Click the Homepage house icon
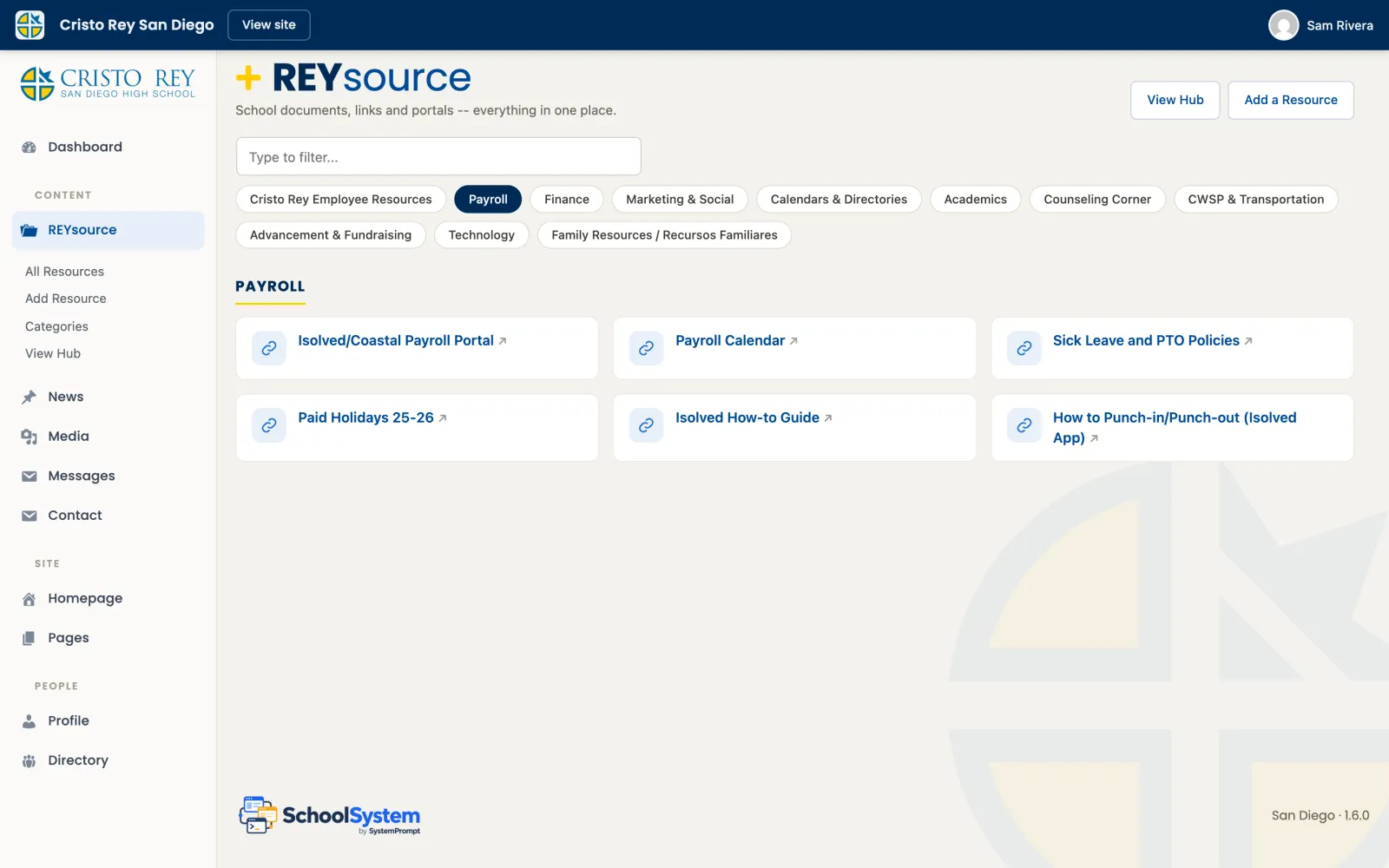 30,599
